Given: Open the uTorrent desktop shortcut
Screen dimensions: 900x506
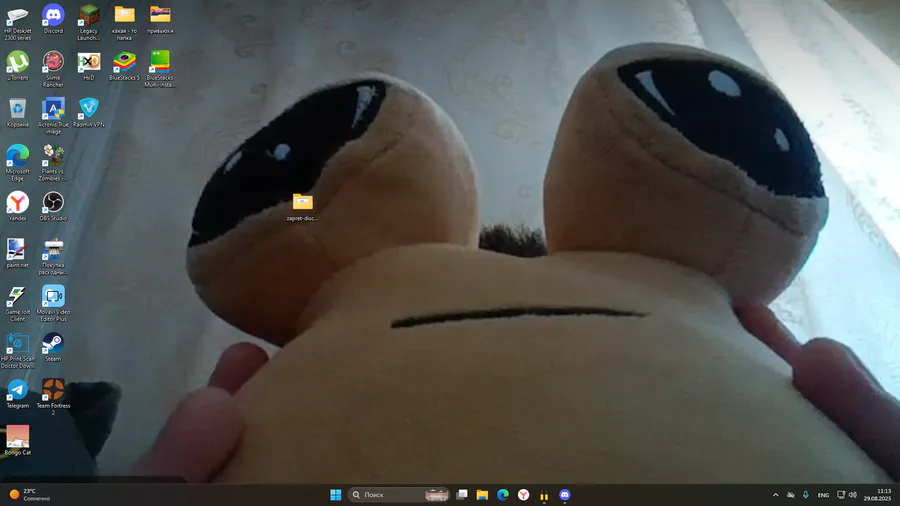Looking at the screenshot, I should pos(18,65).
